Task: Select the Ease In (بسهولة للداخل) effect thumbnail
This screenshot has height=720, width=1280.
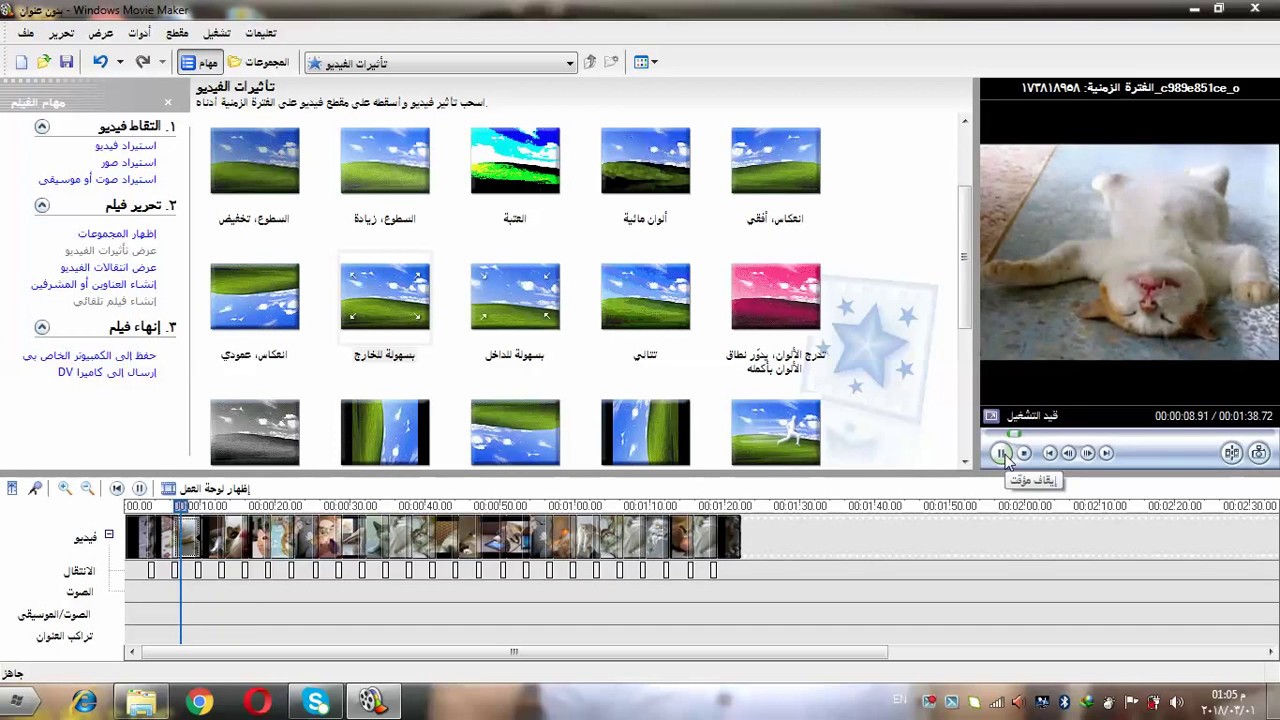Action: [515, 297]
